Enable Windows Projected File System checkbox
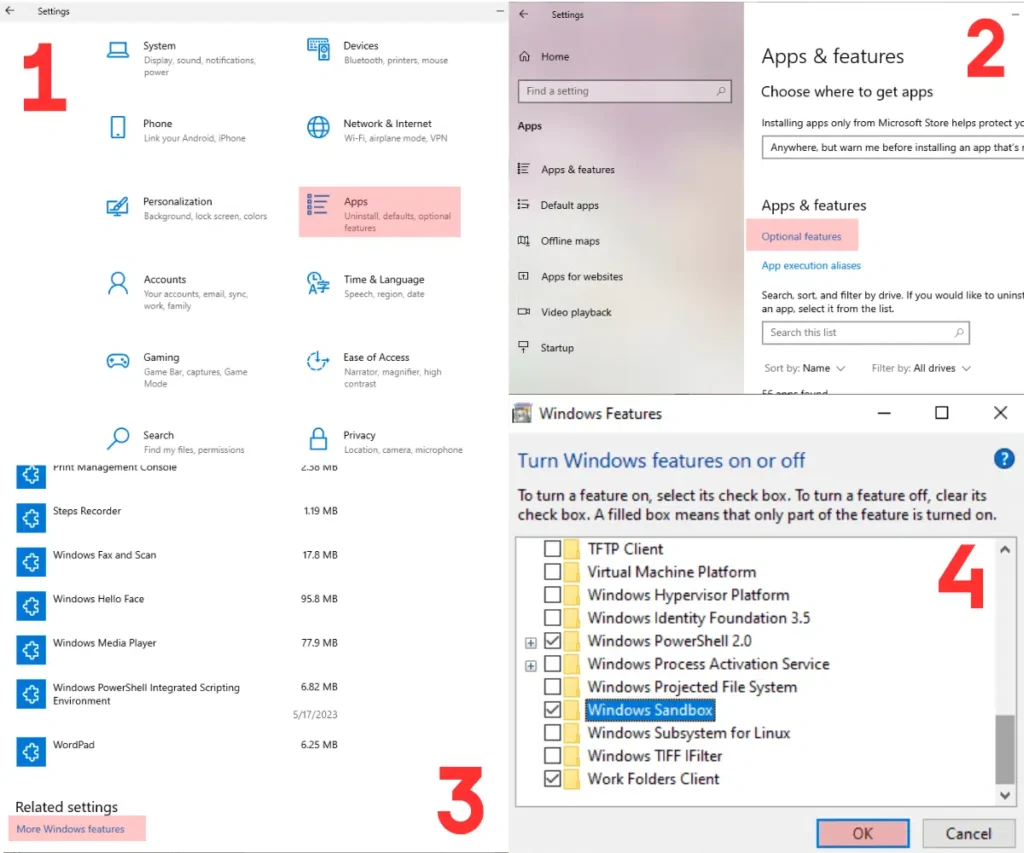Viewport: 1024px width, 853px height. (x=552, y=686)
